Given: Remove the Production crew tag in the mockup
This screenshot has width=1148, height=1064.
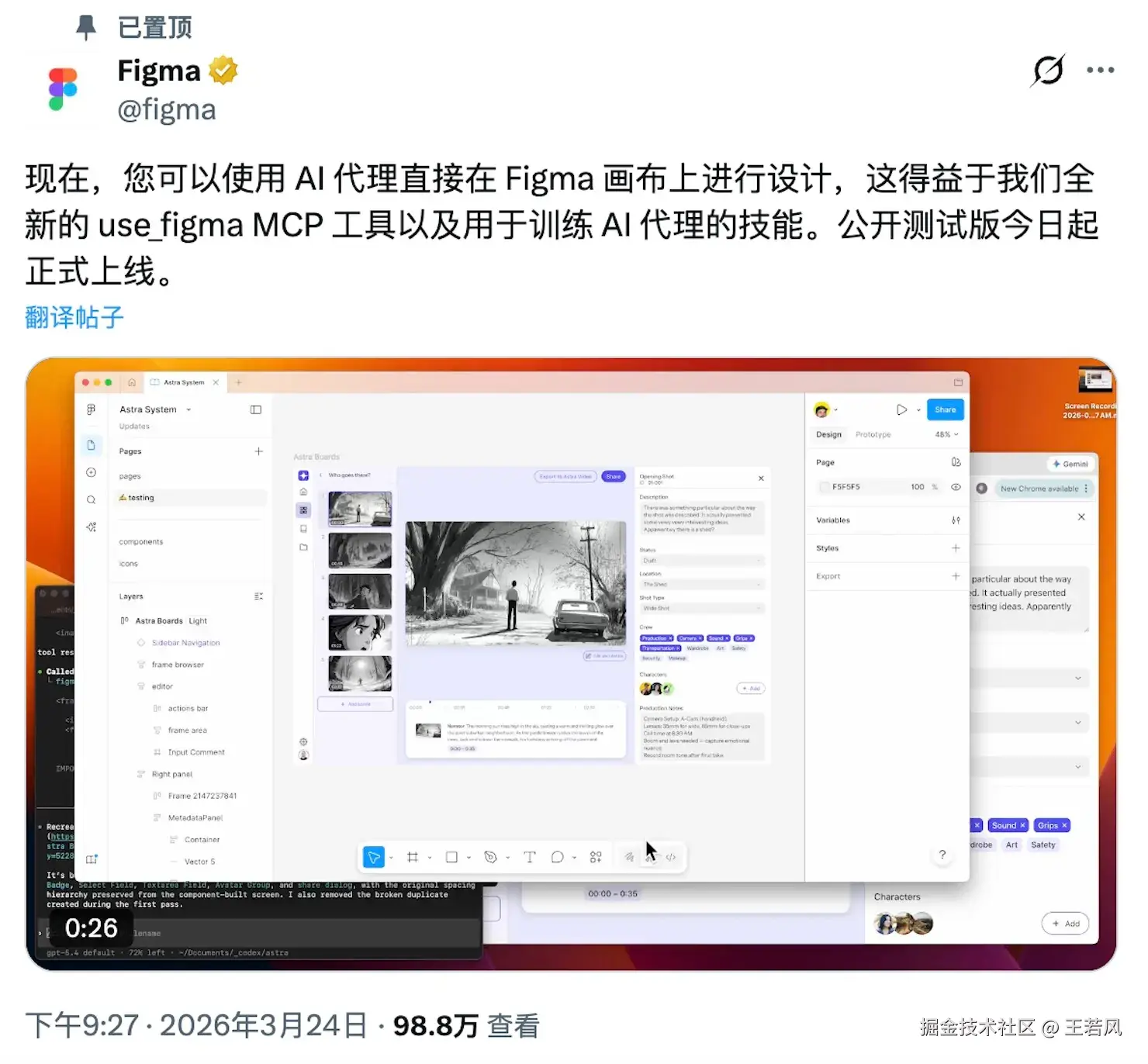Looking at the screenshot, I should tap(671, 638).
